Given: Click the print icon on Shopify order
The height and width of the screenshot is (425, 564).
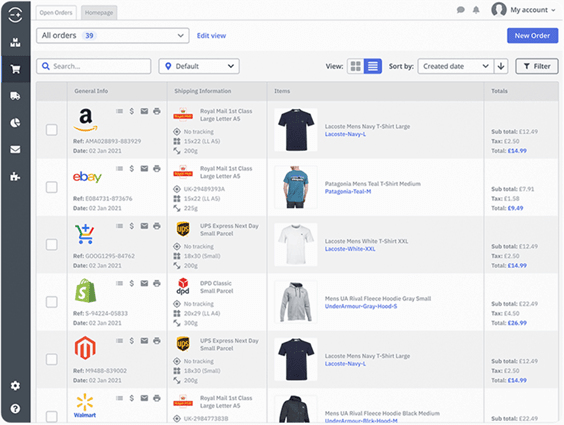Looking at the screenshot, I should point(157,283).
